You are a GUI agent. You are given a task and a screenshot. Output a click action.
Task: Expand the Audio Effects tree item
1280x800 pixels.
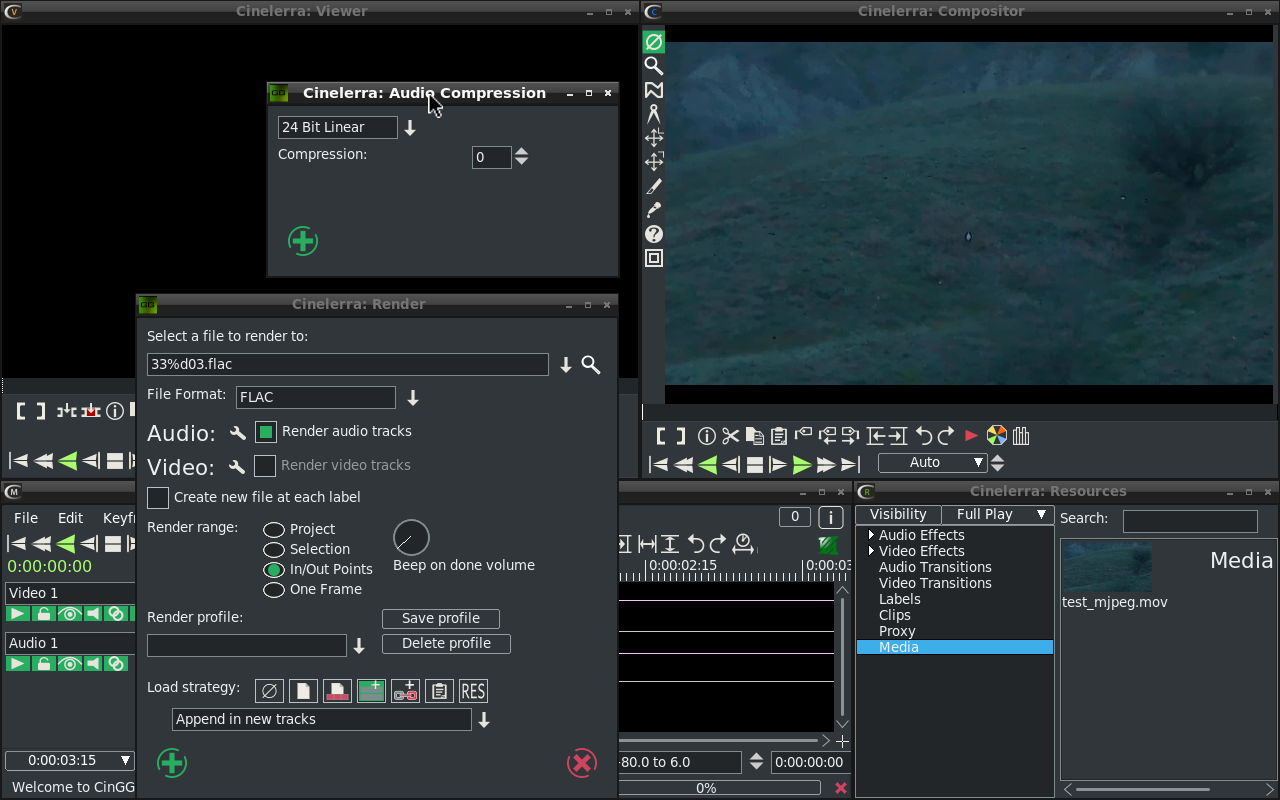click(x=871, y=535)
